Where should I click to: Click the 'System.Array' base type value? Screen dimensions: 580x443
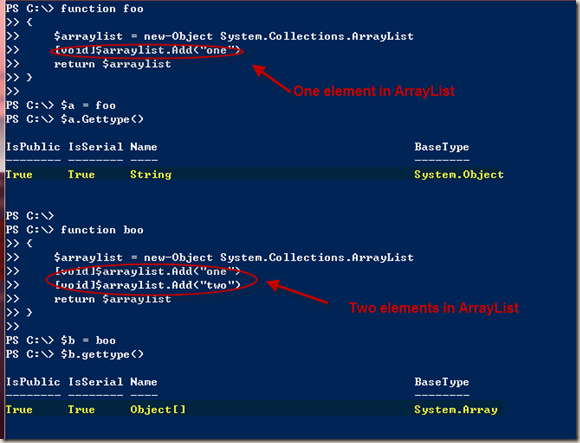pyautogui.click(x=456, y=409)
